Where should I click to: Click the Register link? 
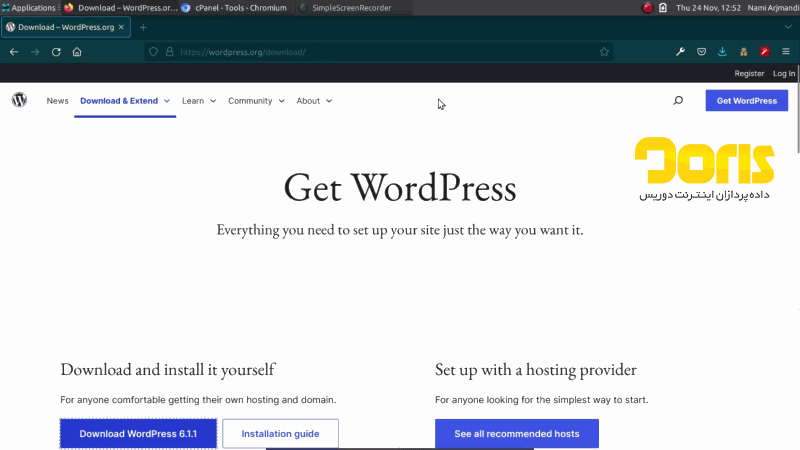(x=749, y=73)
